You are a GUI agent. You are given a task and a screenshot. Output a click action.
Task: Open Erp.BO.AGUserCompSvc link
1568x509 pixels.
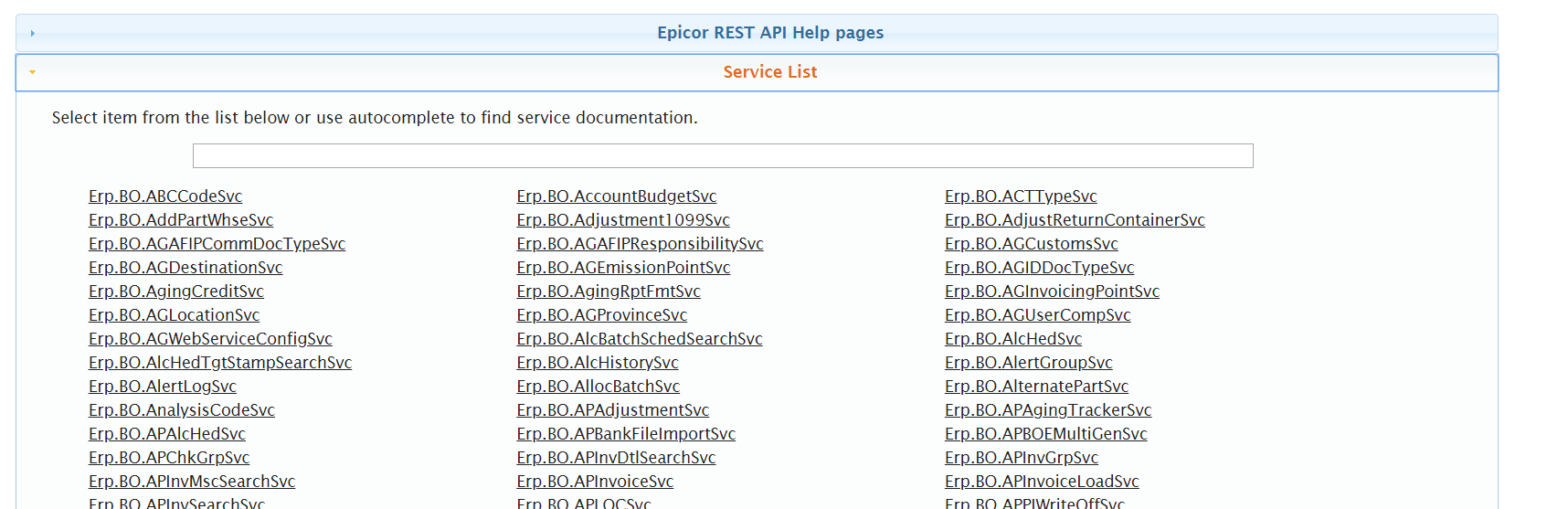(1038, 315)
